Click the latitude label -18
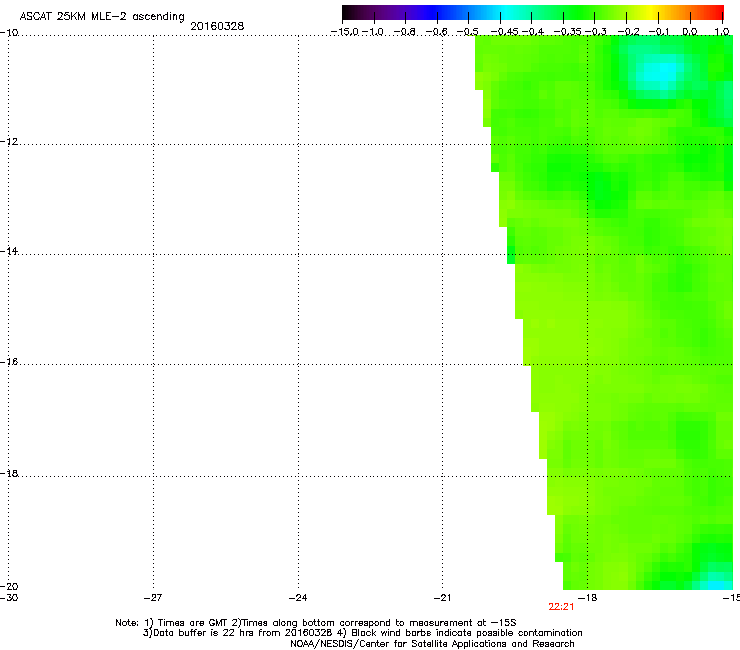Image resolution: width=740 pixels, height=650 pixels. (9, 473)
